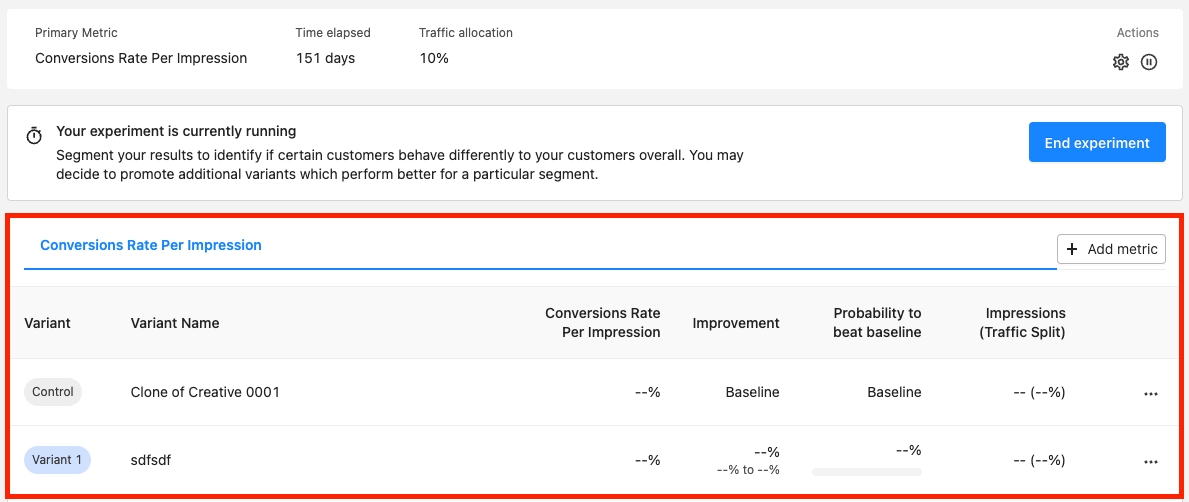
Task: Open experiment settings gear icon
Action: tap(1121, 62)
